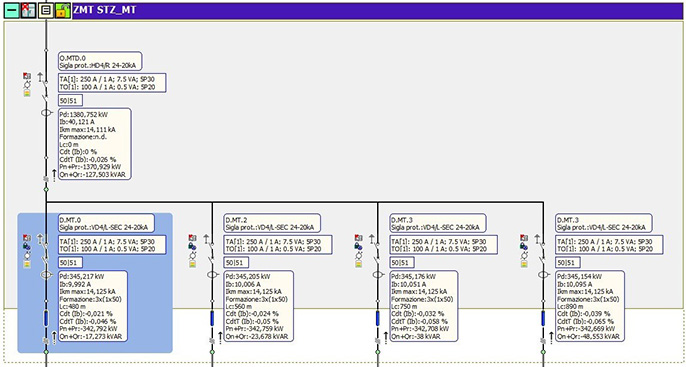686x367 pixels.
Task: Click the list-lines icon in zone header
Action: coord(46,10)
